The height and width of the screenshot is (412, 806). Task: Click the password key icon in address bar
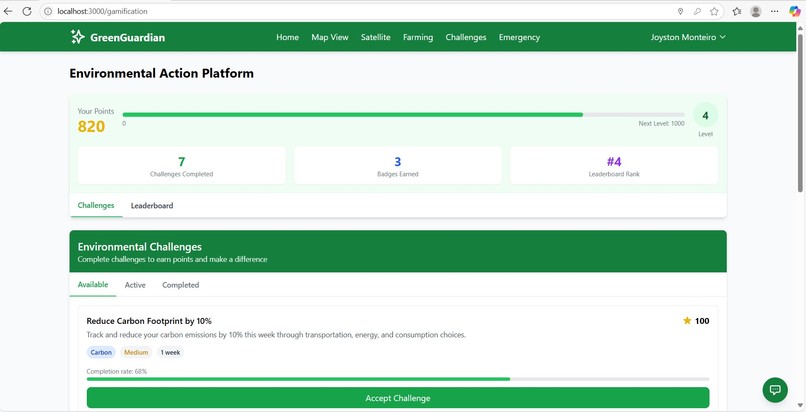[697, 11]
